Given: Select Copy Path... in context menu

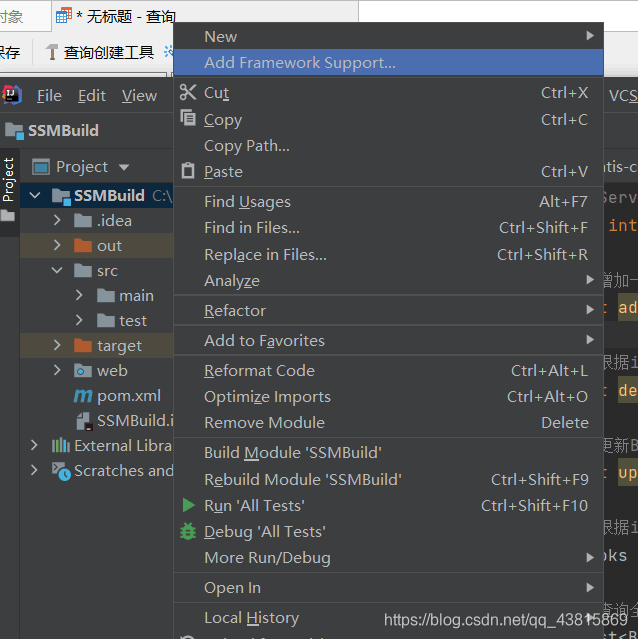Looking at the screenshot, I should 388,145.
